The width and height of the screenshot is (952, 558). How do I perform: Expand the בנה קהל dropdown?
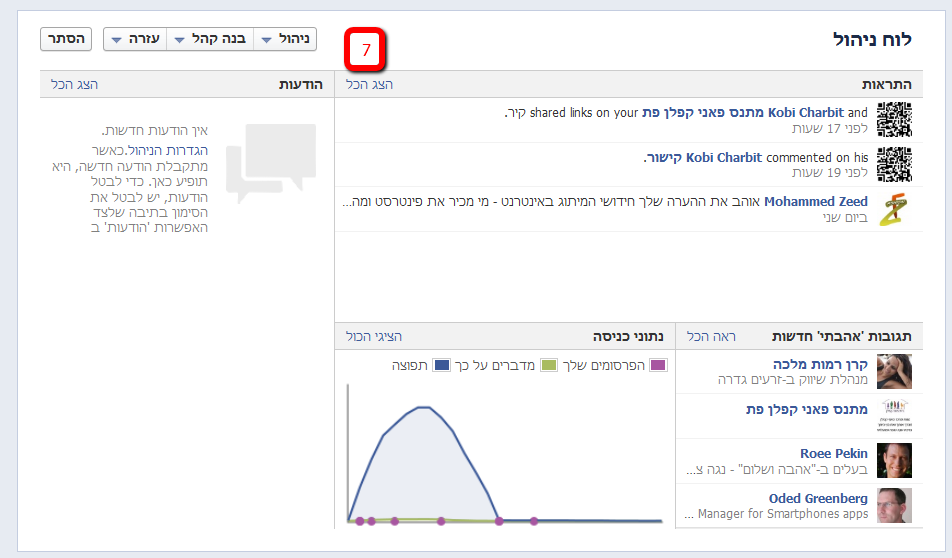coord(210,39)
